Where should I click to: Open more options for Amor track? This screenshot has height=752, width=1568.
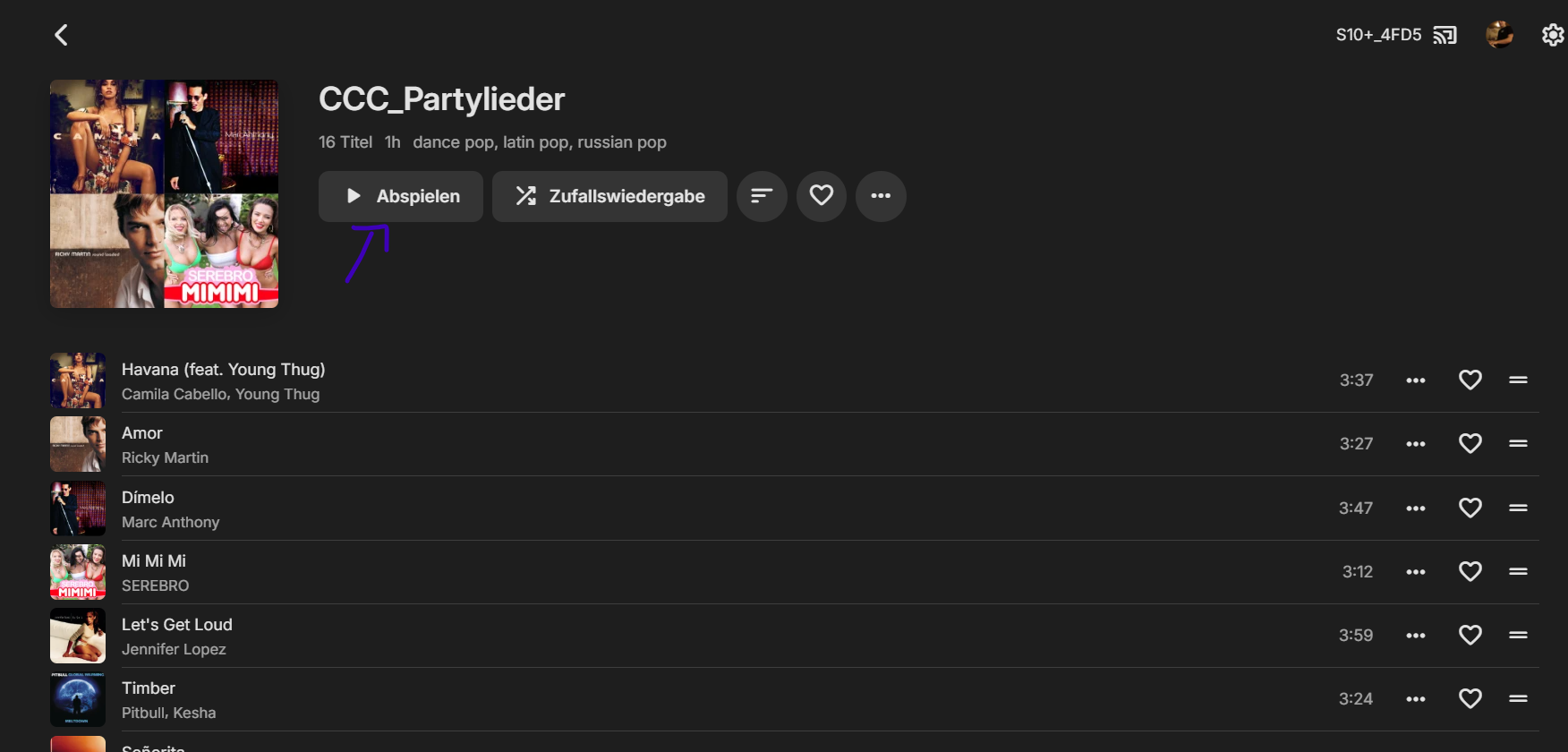pyautogui.click(x=1416, y=444)
